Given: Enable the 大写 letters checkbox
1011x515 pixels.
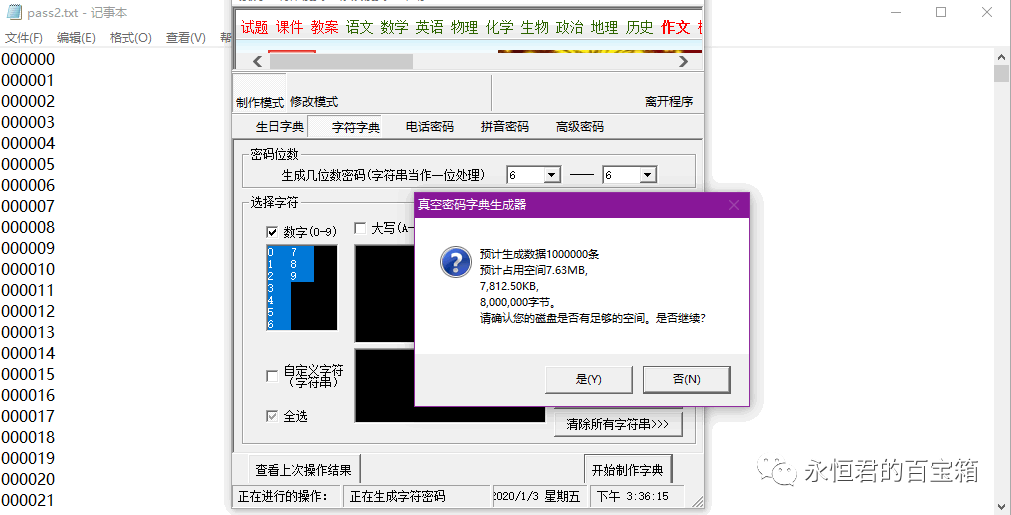Looking at the screenshot, I should (x=360, y=228).
